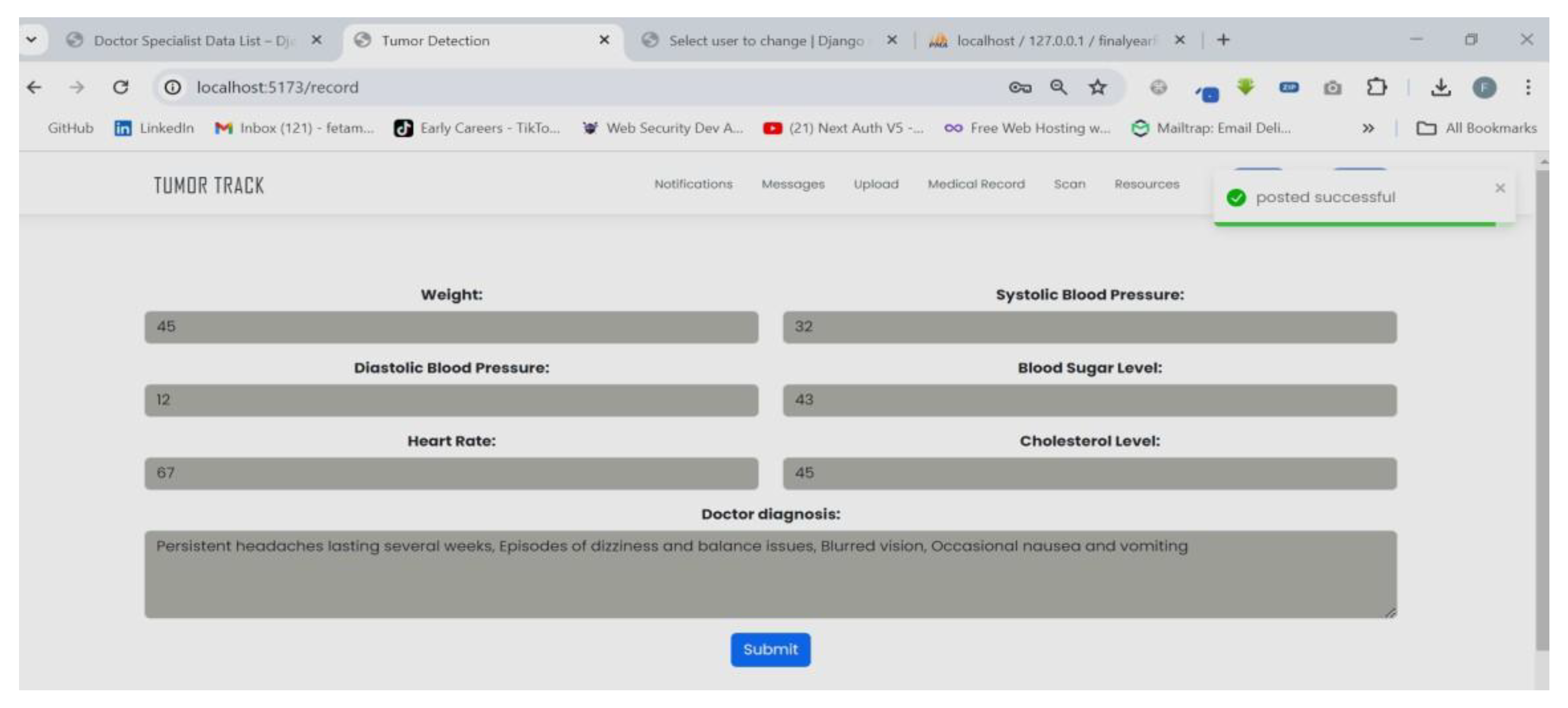This screenshot has width=1568, height=708.
Task: Open the Medical Record navigation item
Action: 976,184
